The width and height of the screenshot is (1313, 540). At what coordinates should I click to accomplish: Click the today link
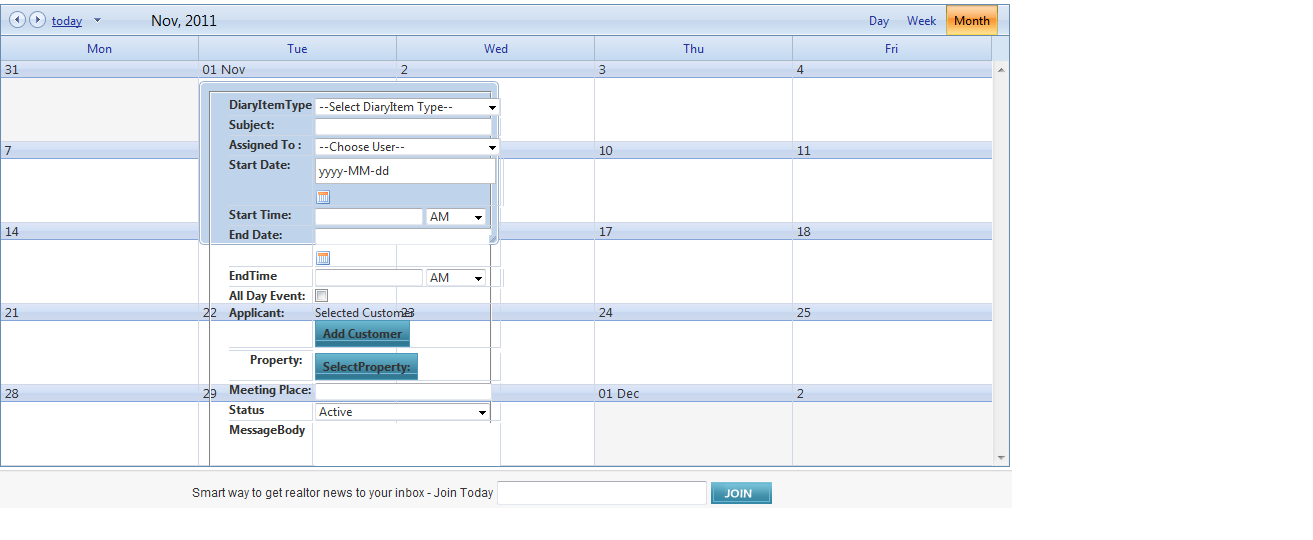(x=67, y=21)
